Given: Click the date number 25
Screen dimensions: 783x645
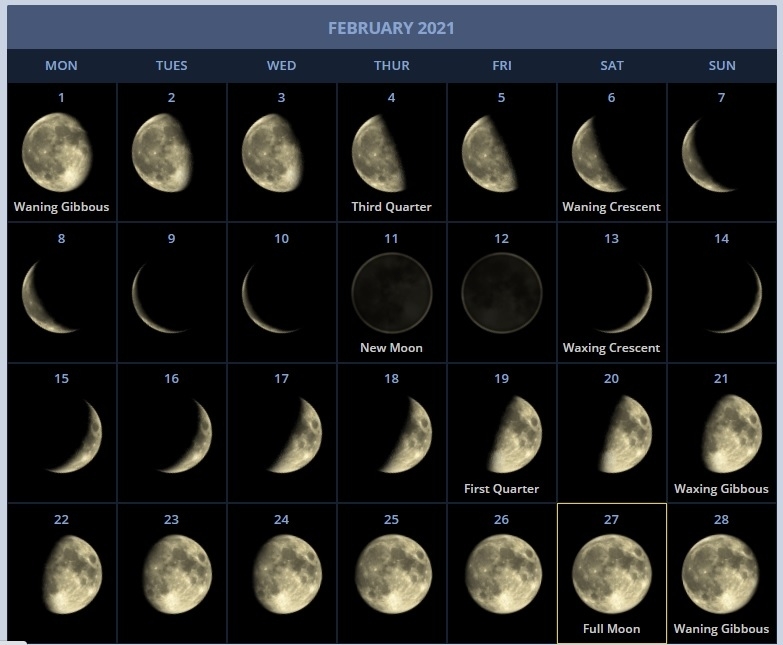Looking at the screenshot, I should point(392,520).
